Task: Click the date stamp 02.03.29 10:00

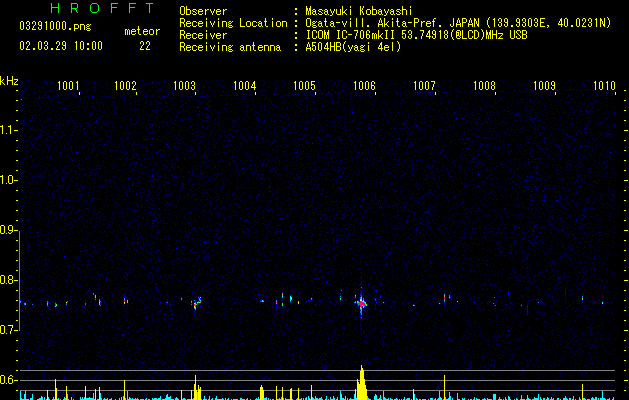Action: point(61,46)
